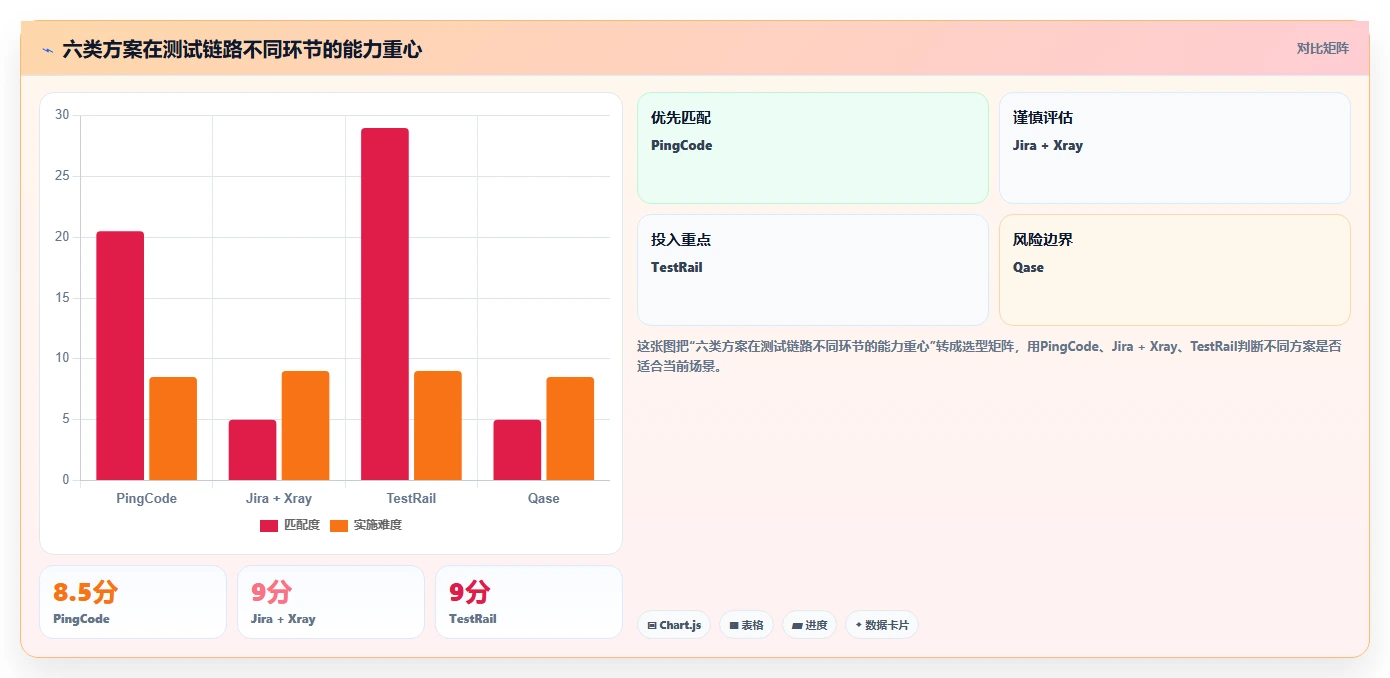Click the sparkle icon inside the 数据卡片 tag
This screenshot has height=678, width=1390.
click(858, 625)
